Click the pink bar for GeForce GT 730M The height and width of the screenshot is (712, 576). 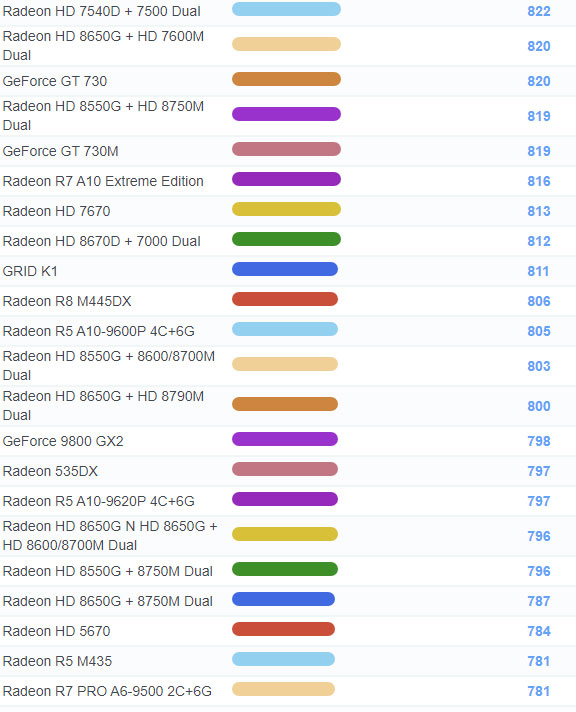[x=286, y=149]
